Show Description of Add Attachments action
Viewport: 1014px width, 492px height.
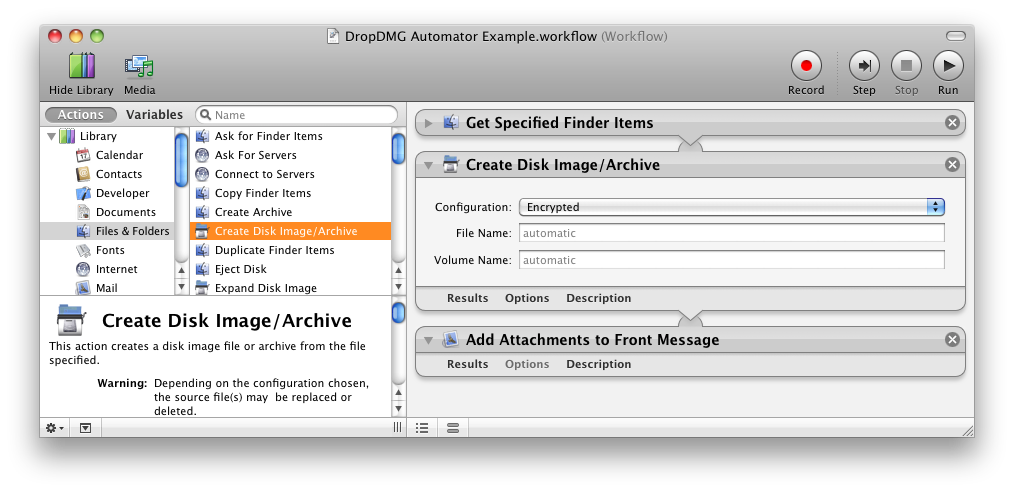coord(599,364)
